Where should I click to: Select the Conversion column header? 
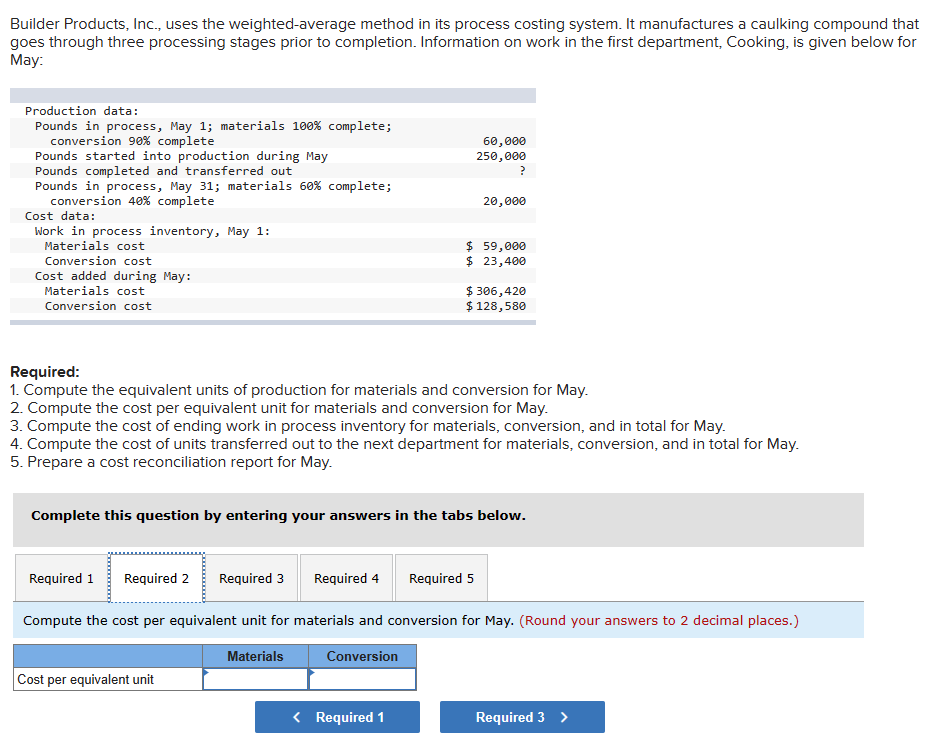coord(362,656)
